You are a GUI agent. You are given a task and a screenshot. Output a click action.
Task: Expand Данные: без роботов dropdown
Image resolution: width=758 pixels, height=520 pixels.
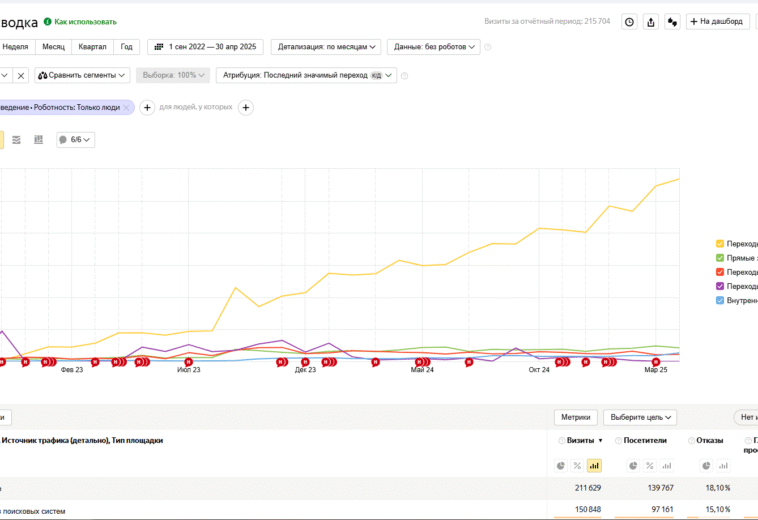pyautogui.click(x=434, y=47)
